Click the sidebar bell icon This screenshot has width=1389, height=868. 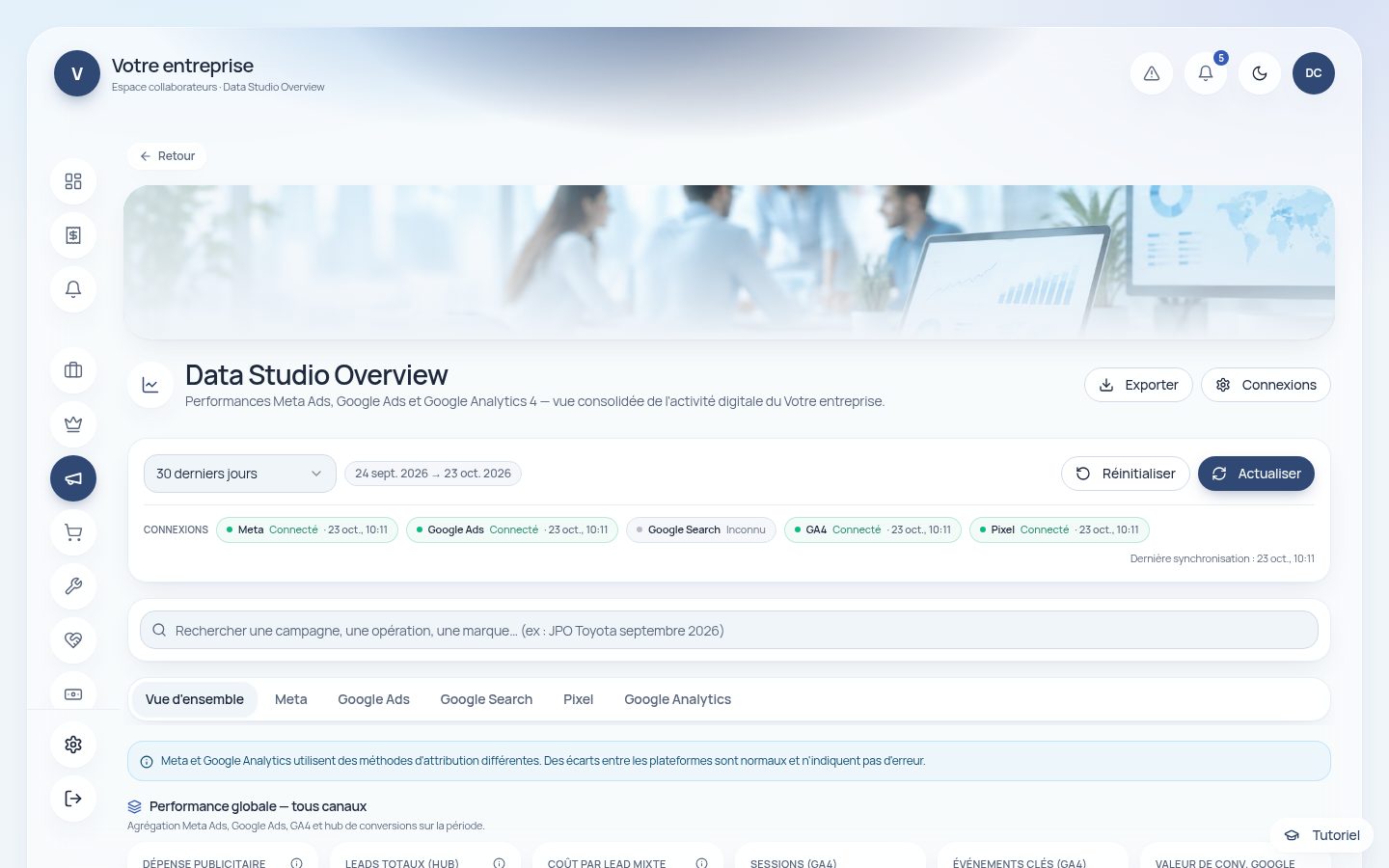point(73,289)
